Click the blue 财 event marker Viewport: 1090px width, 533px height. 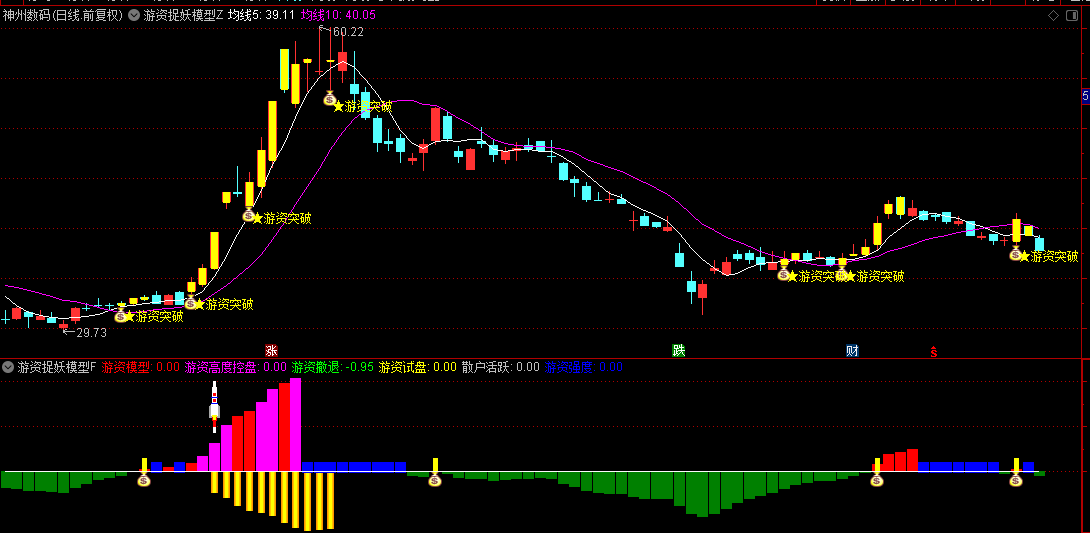[852, 350]
